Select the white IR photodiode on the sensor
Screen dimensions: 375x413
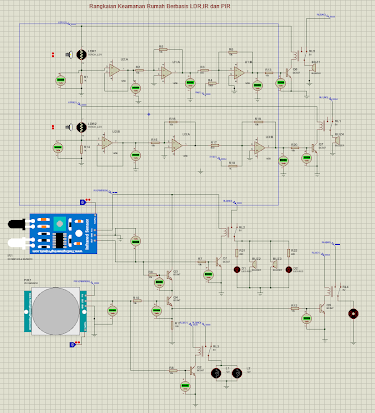(x=18, y=243)
